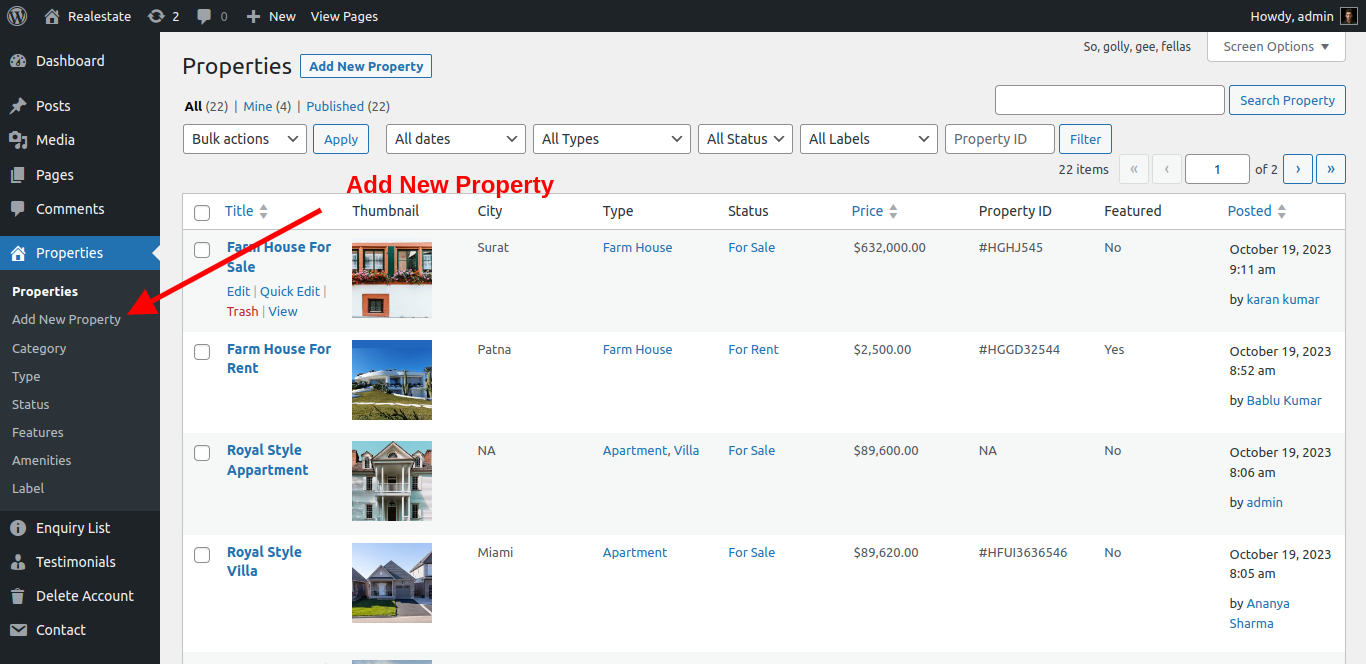Tick the Royal Style Villa row checkbox
1366x664 pixels.
click(x=202, y=555)
